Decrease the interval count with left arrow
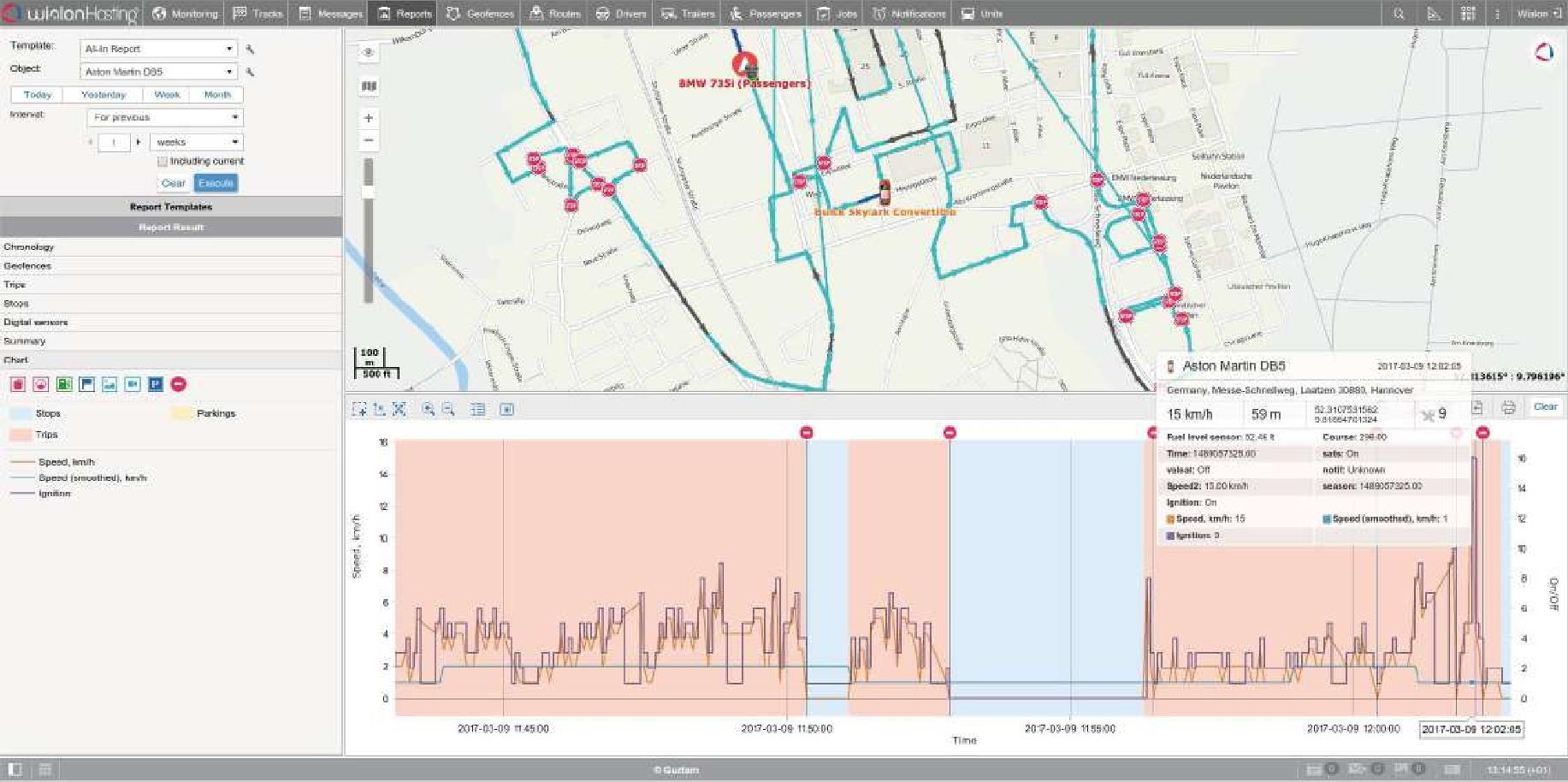Viewport: 1568px width, 782px height. point(91,142)
